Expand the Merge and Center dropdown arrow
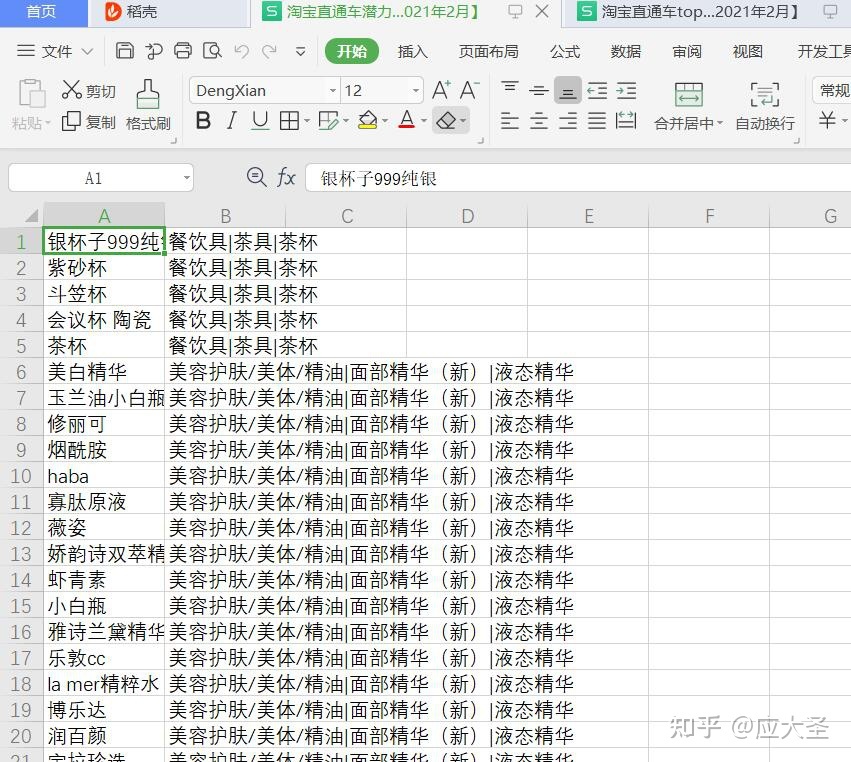 (x=720, y=123)
